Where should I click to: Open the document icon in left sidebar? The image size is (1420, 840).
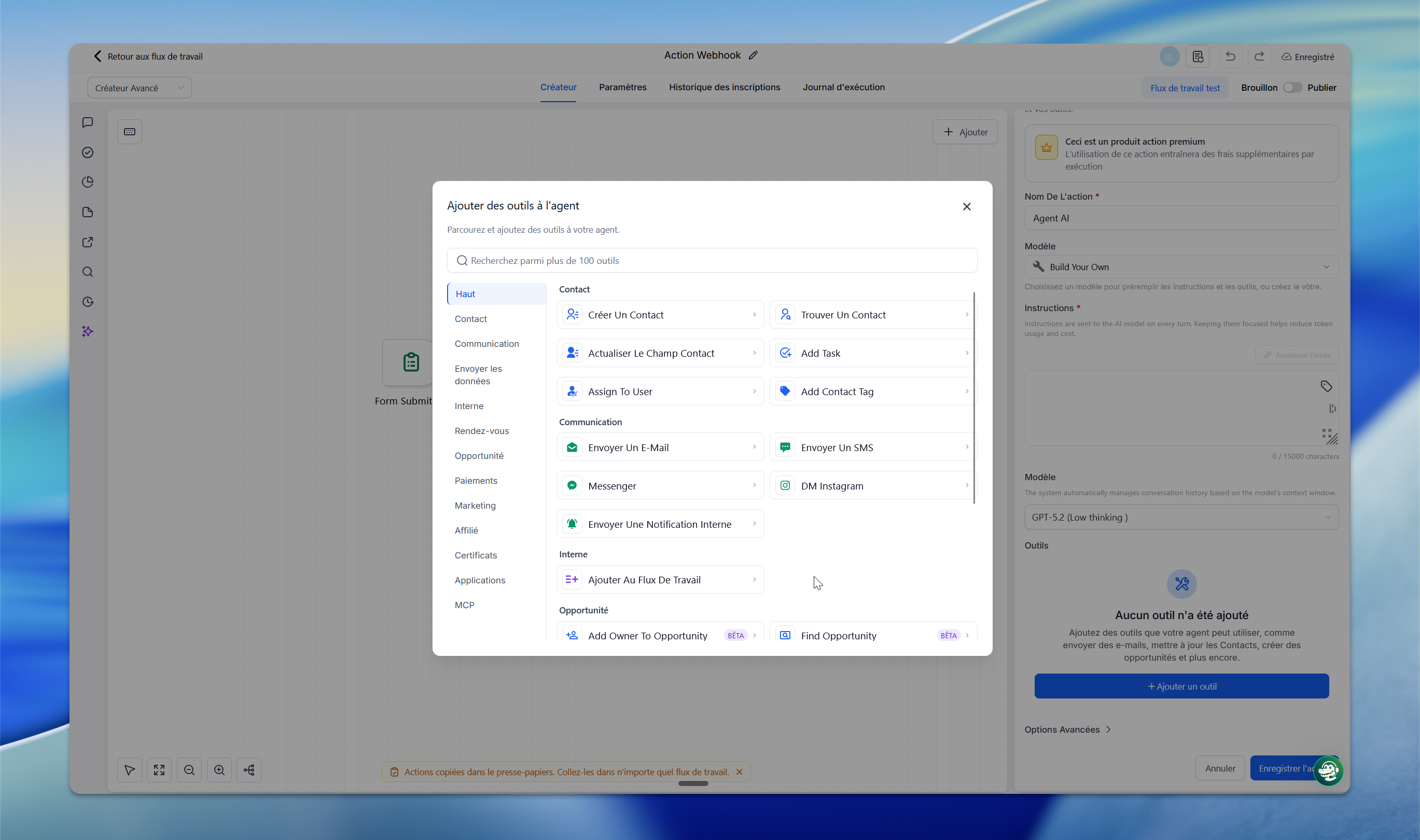88,212
